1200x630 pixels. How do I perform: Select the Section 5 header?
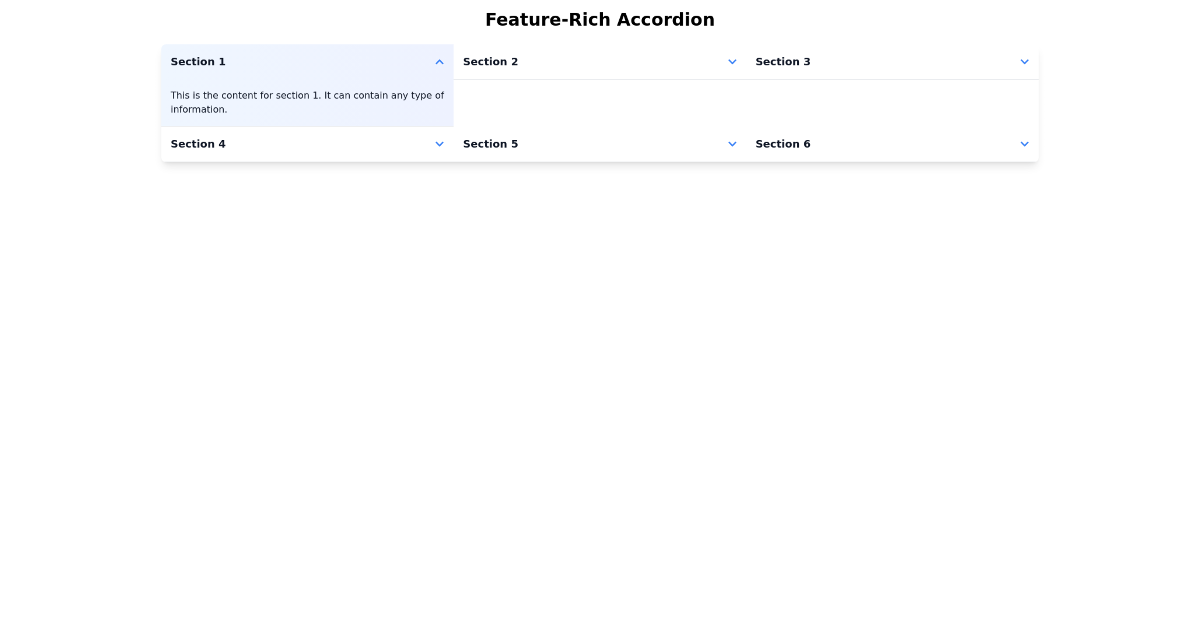[x=491, y=144]
